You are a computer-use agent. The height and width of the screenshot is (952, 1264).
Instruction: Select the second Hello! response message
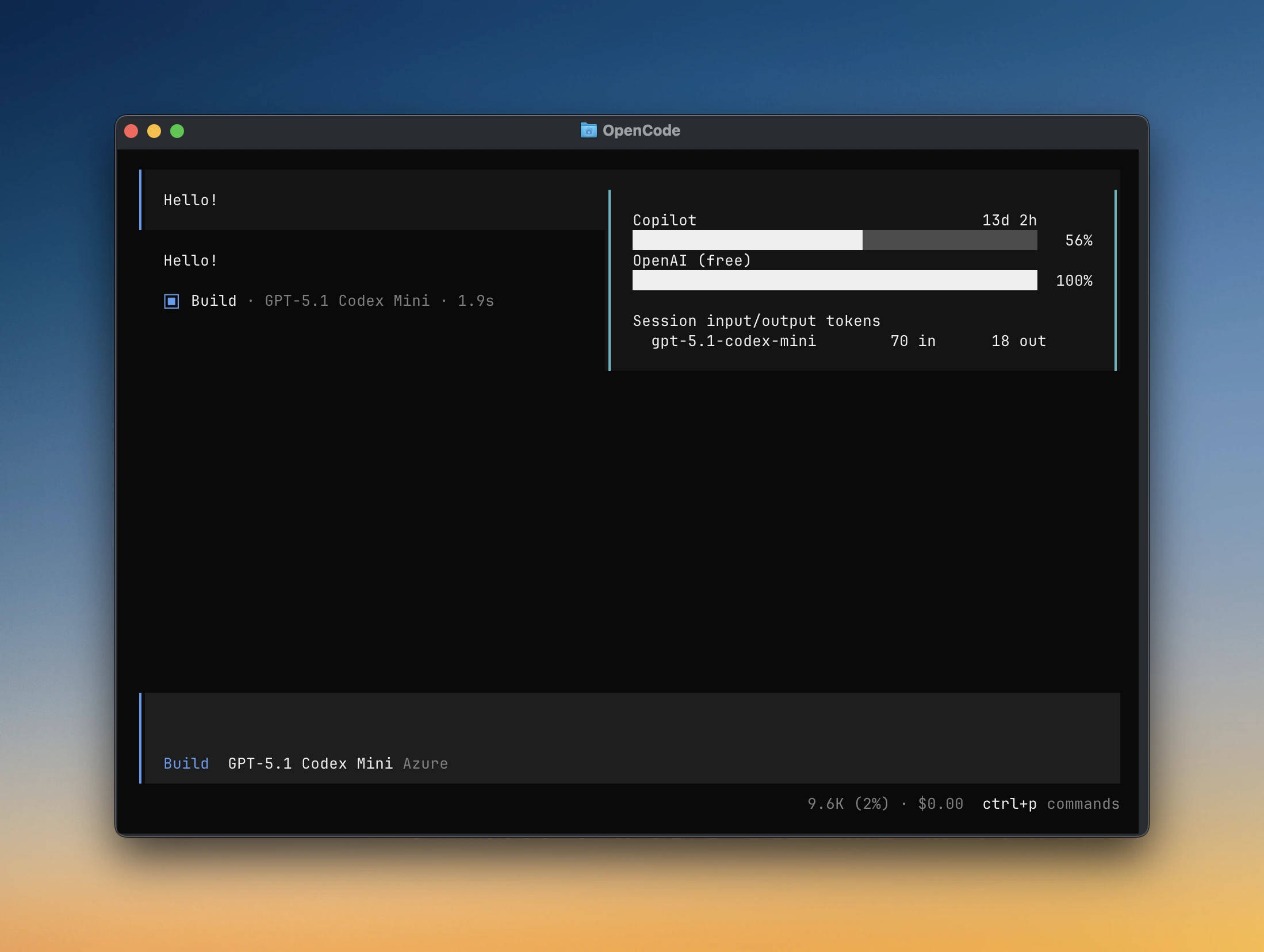[190, 260]
